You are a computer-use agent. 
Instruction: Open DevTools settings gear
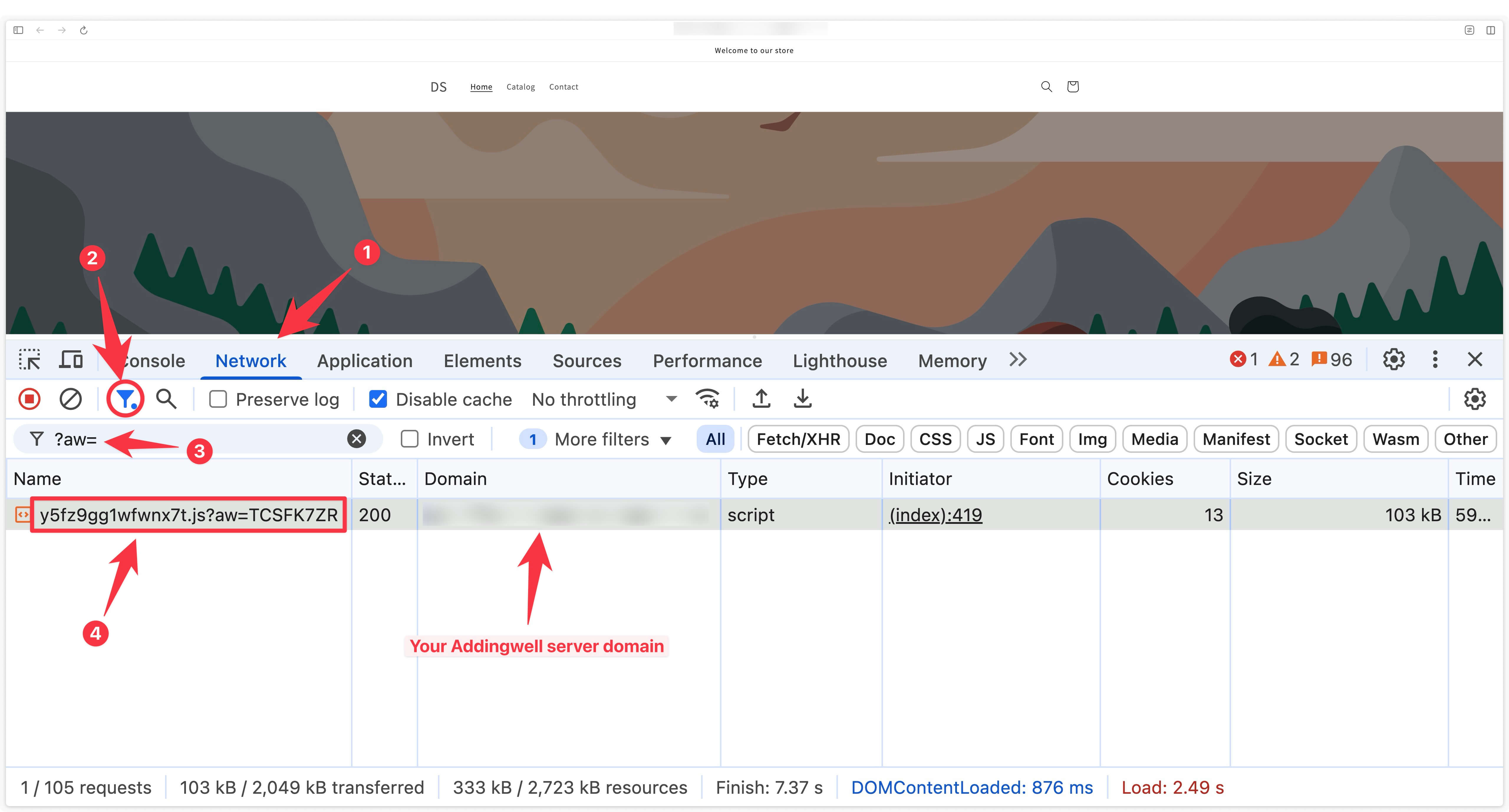tap(1393, 359)
